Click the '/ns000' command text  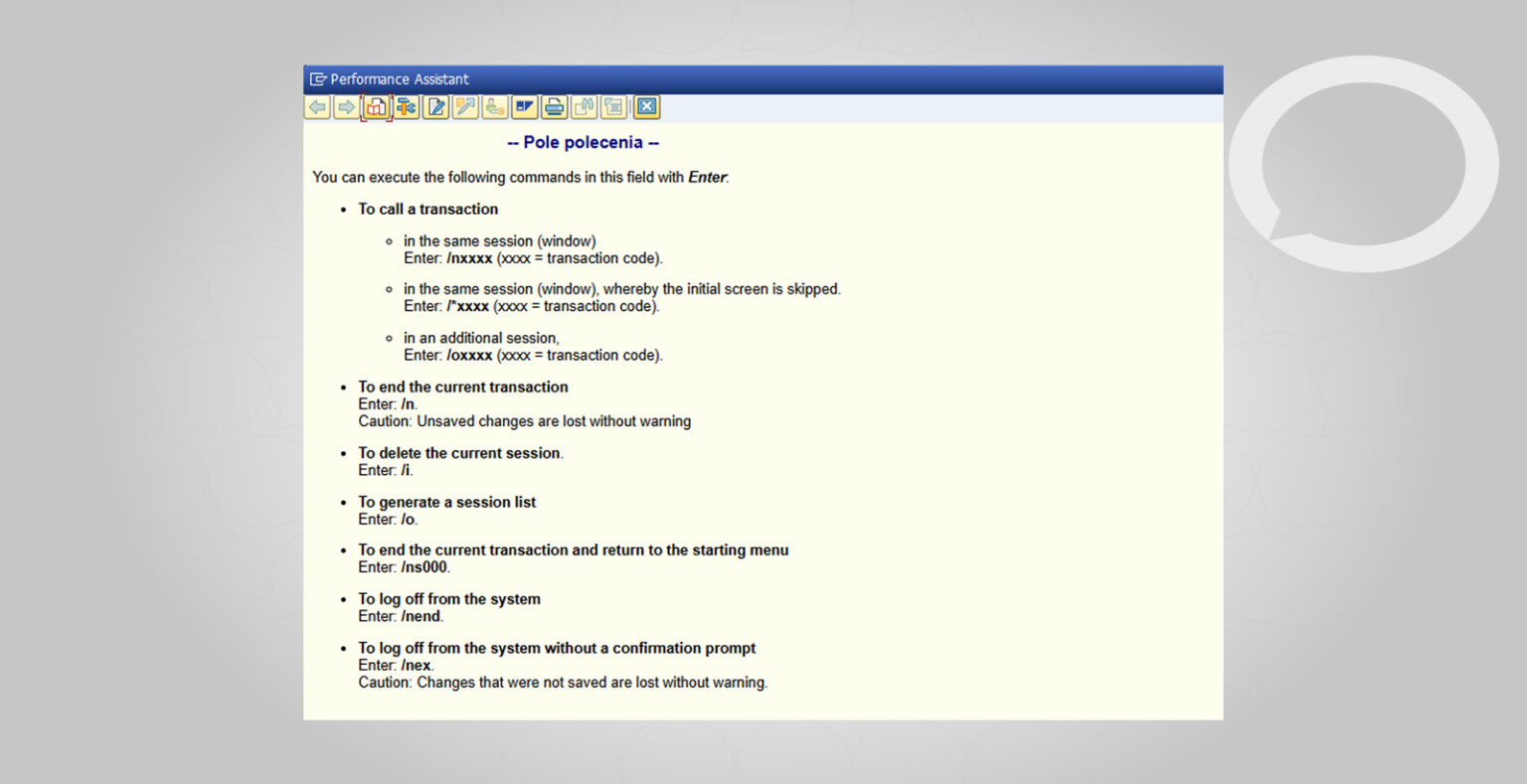coord(424,567)
